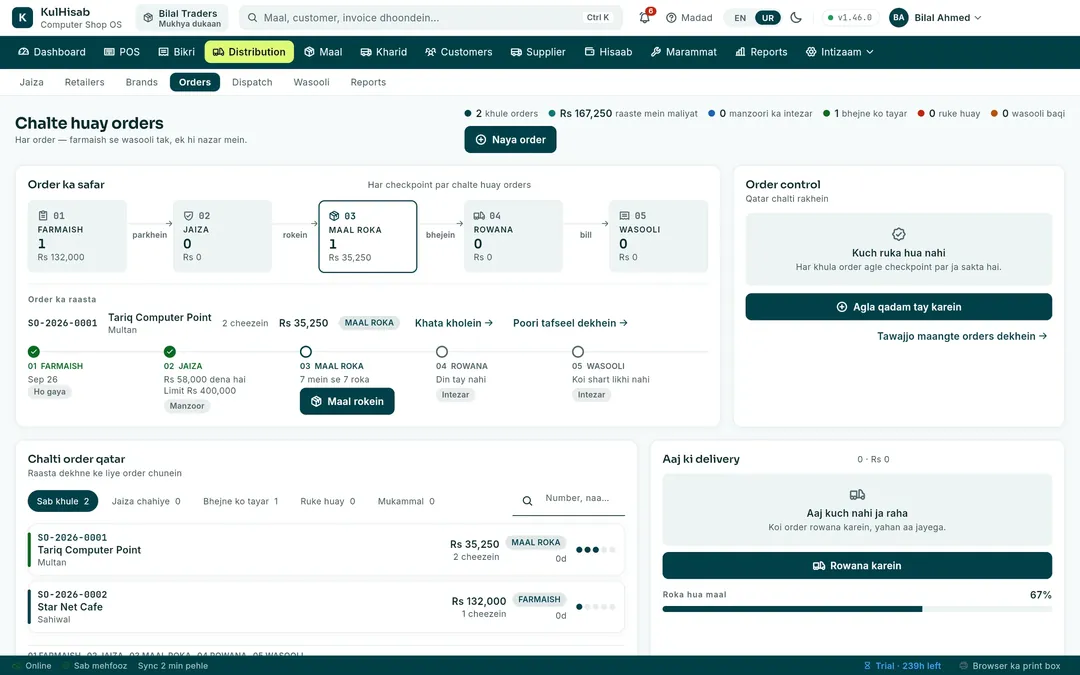The image size is (1080, 675).
Task: Open Tawajjo maangte orders dekhein link
Action: pos(962,336)
